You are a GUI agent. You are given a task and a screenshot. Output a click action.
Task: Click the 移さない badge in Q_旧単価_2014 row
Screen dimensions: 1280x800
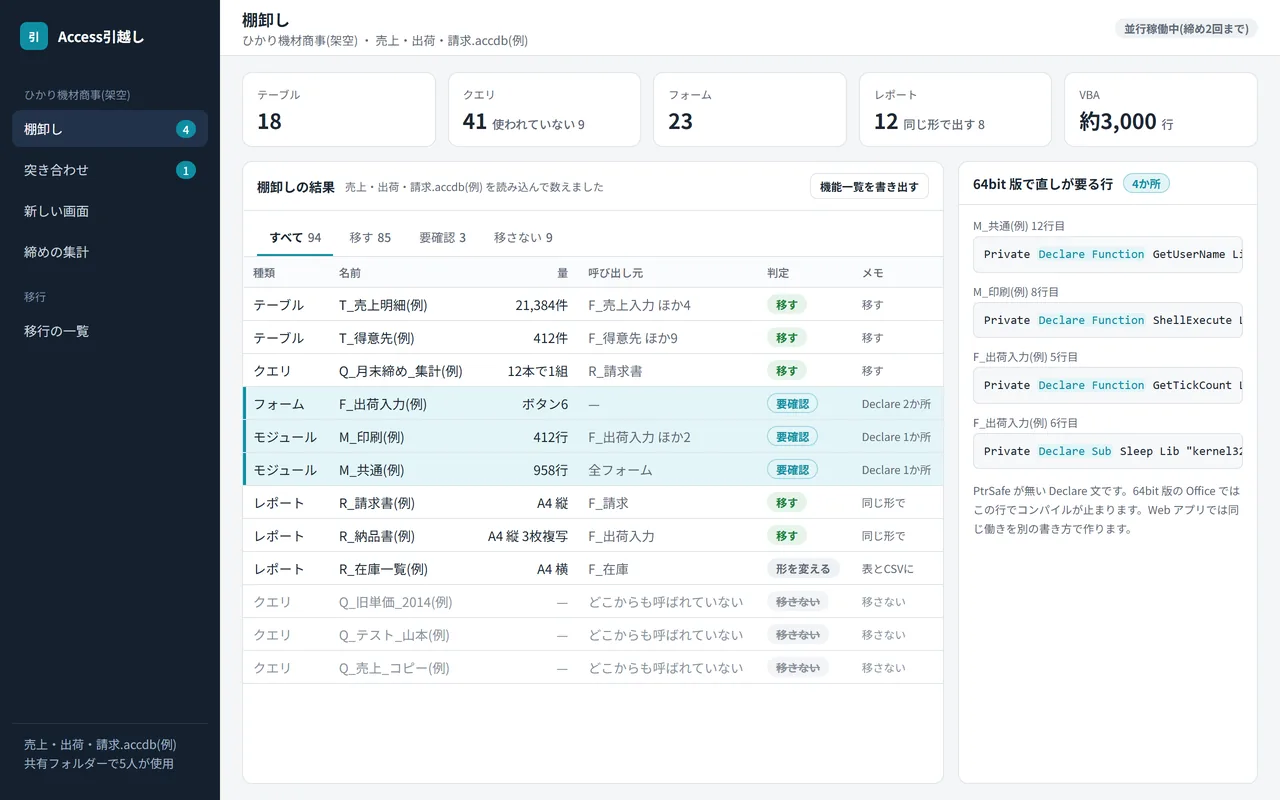click(x=798, y=602)
